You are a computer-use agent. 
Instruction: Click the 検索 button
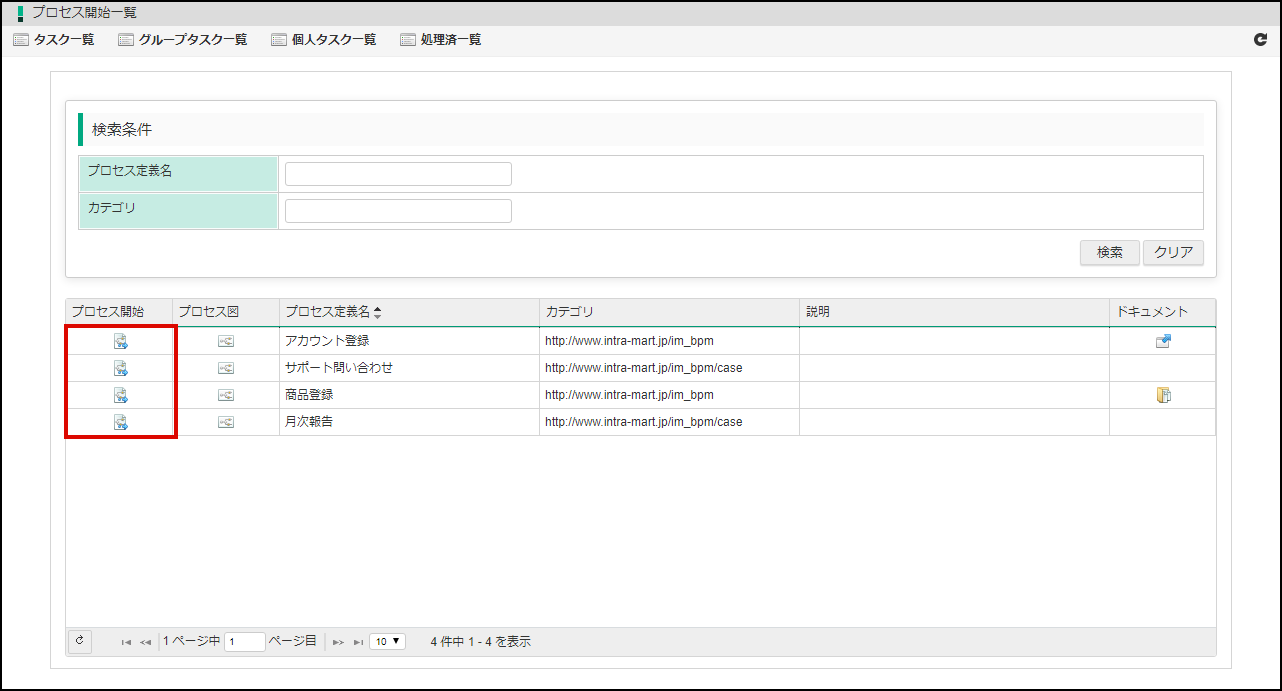pos(1109,253)
